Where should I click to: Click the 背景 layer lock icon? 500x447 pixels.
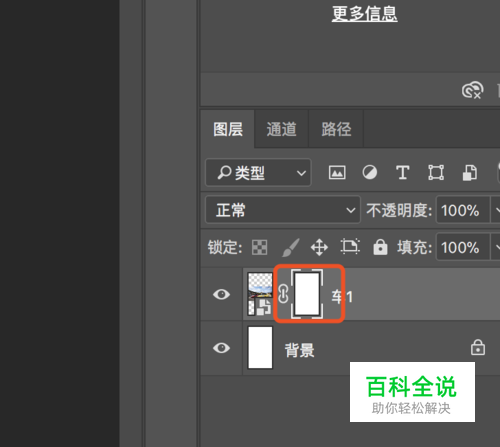click(478, 347)
